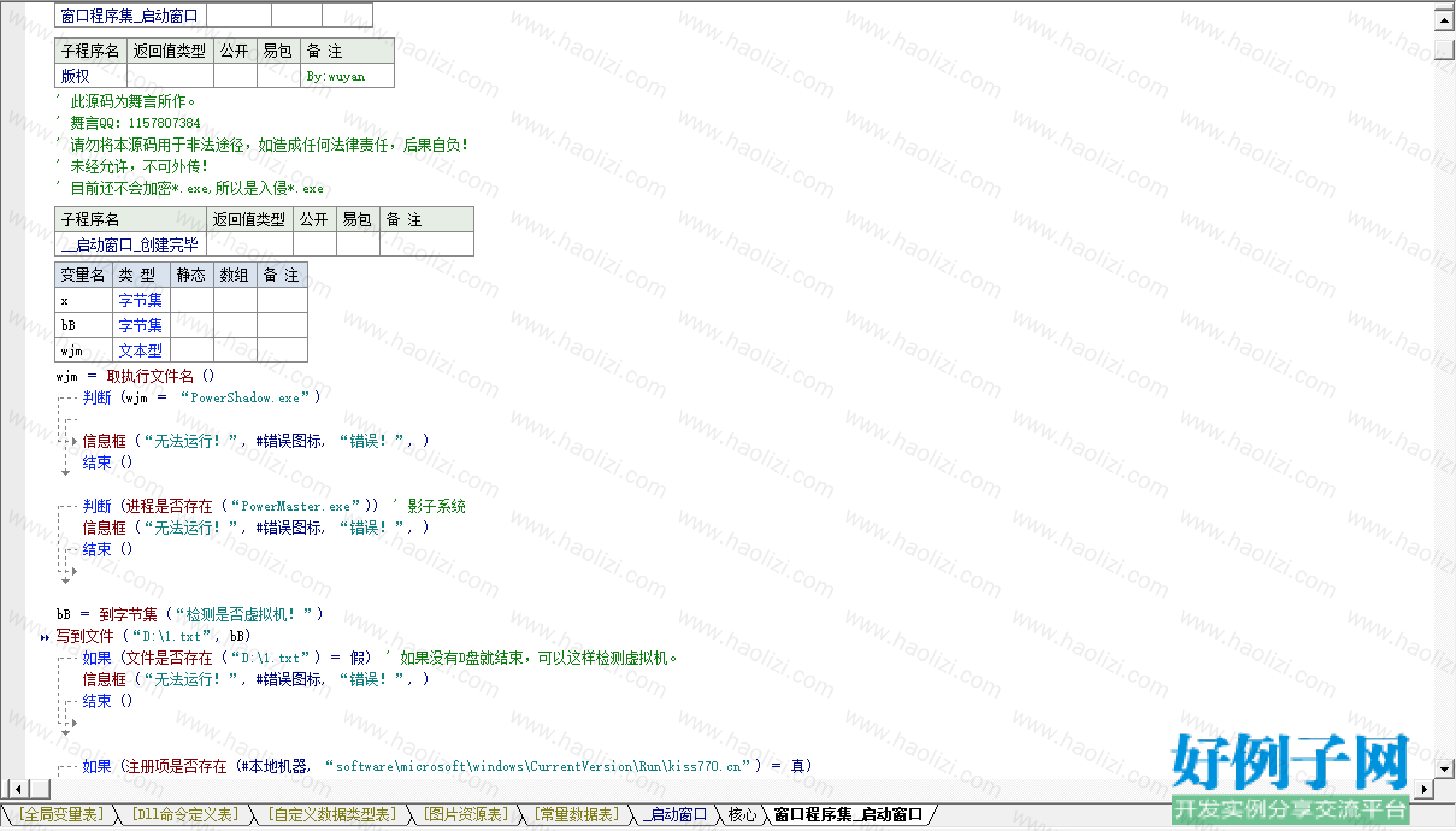Select variable name wjm cell
The image size is (1456, 831).
pos(84,350)
